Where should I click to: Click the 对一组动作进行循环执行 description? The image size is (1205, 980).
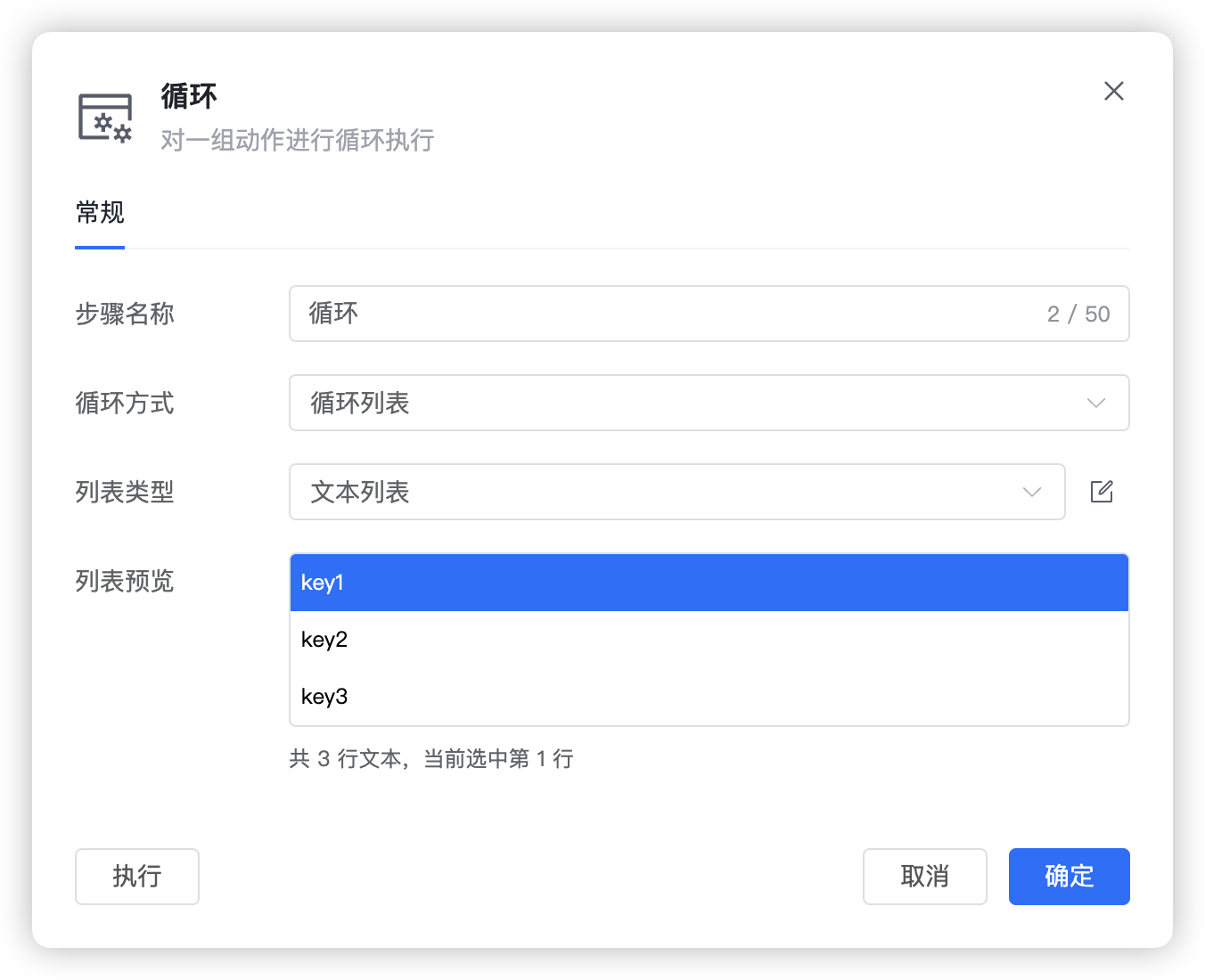click(x=298, y=140)
